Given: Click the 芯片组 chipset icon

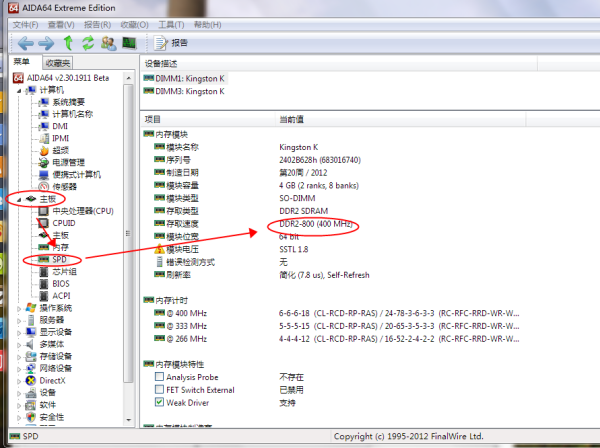Looking at the screenshot, I should 44,272.
